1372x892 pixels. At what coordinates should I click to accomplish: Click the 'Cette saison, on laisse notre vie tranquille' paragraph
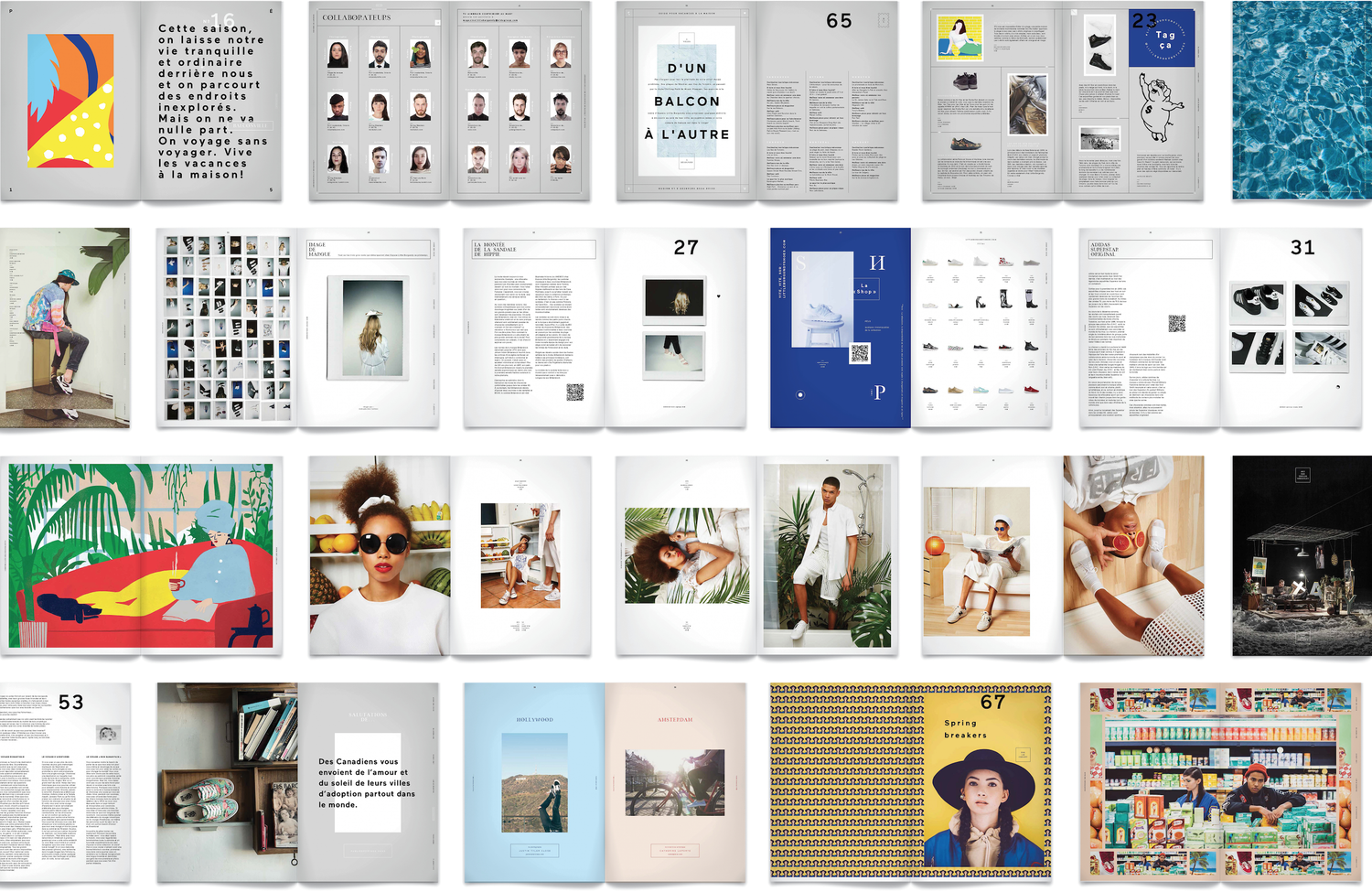click(213, 102)
